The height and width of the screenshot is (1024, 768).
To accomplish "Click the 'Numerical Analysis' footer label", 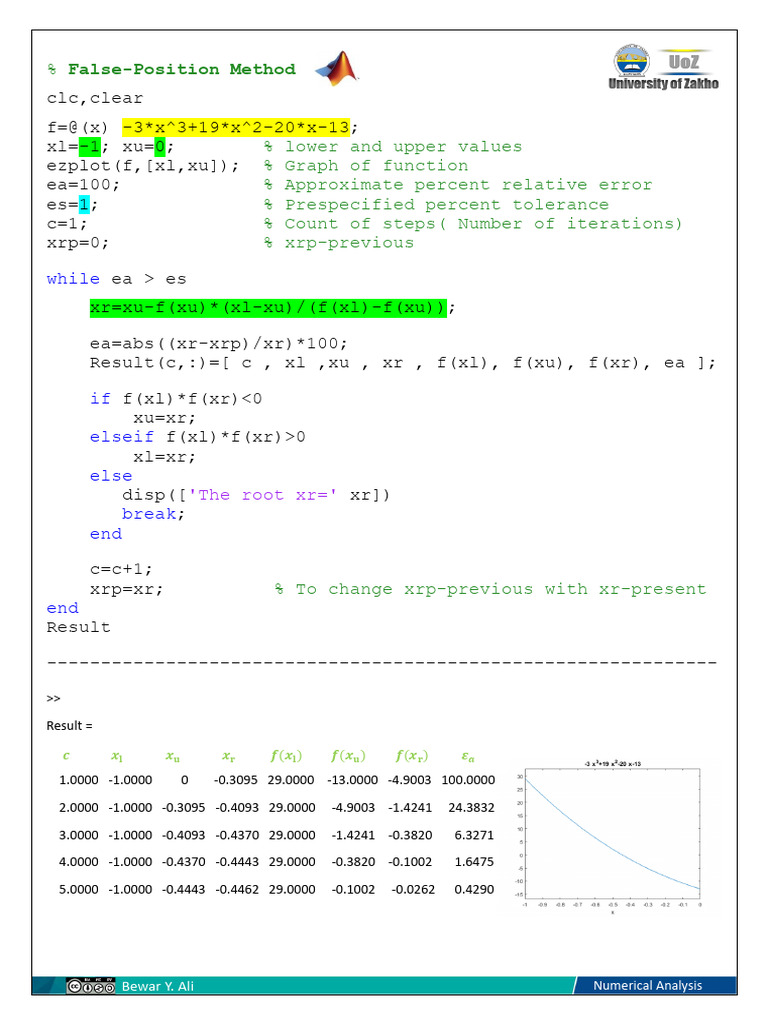I will (648, 985).
